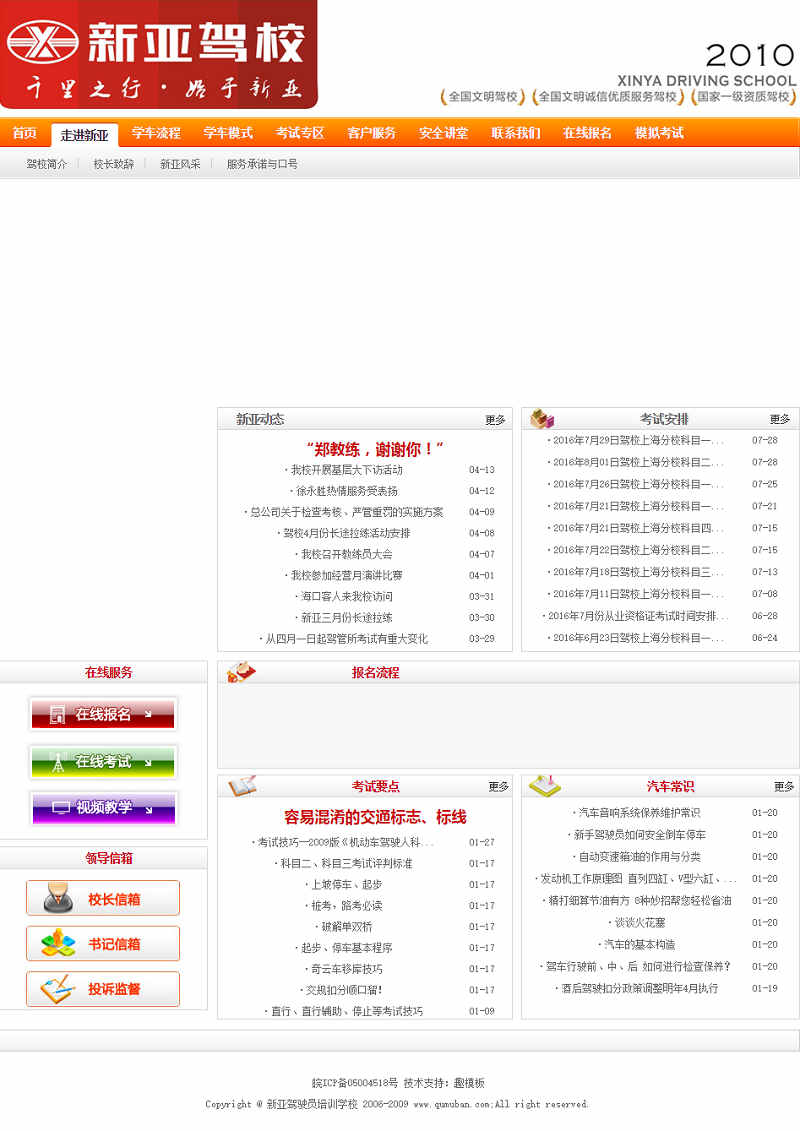
Task: Open the 学车流程 menu item
Action: pos(156,133)
